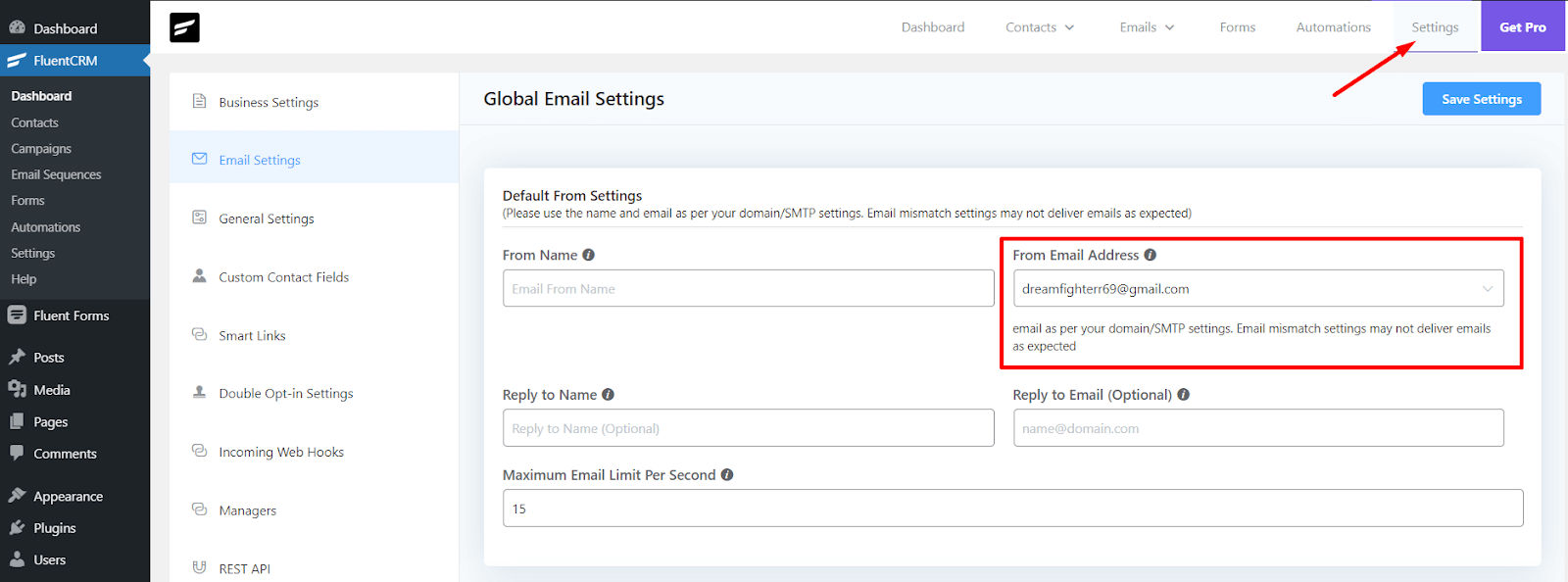
Task: Click the info icon beside From Name
Action: 588,255
